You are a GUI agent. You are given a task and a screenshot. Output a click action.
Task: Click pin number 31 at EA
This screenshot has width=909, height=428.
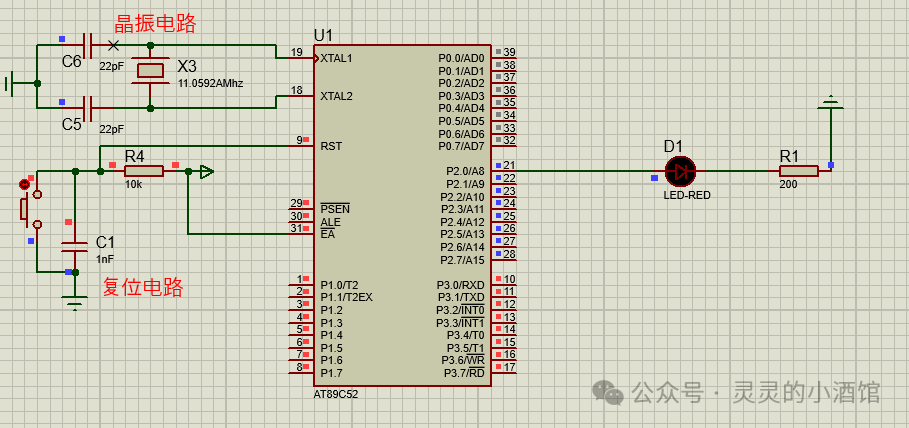(296, 228)
